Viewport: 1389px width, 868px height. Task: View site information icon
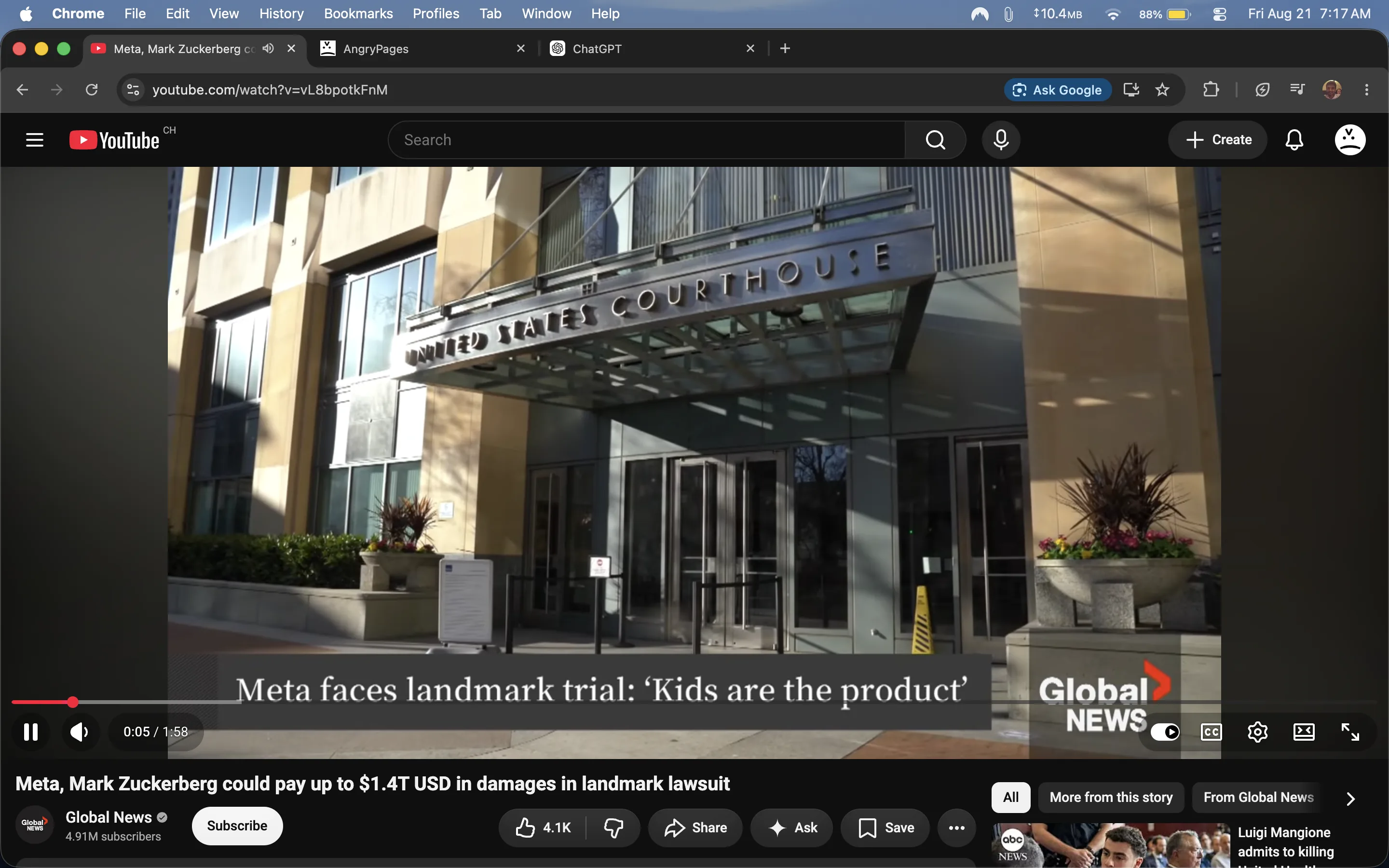[x=133, y=90]
